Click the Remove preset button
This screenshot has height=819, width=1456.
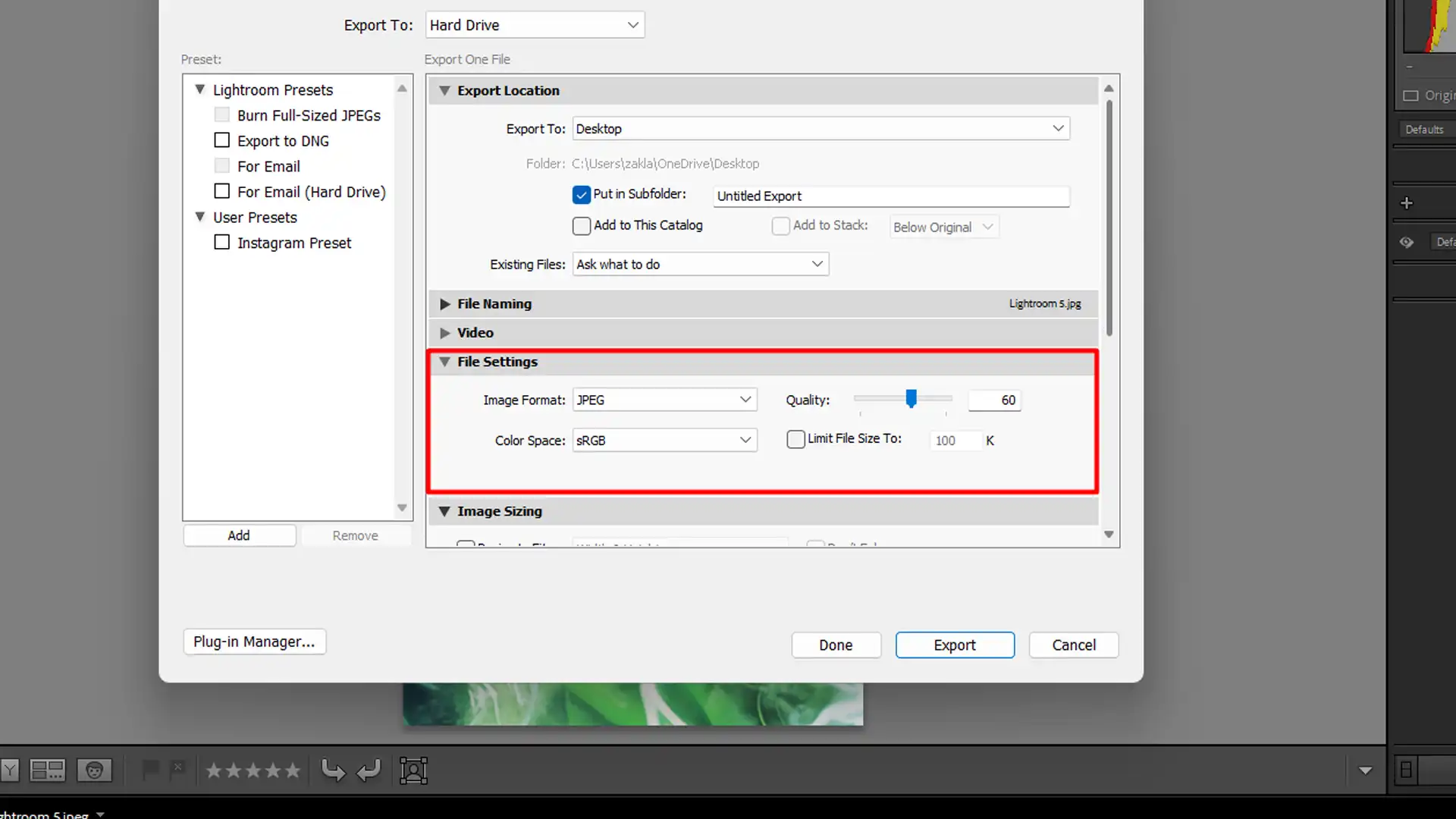(x=355, y=535)
